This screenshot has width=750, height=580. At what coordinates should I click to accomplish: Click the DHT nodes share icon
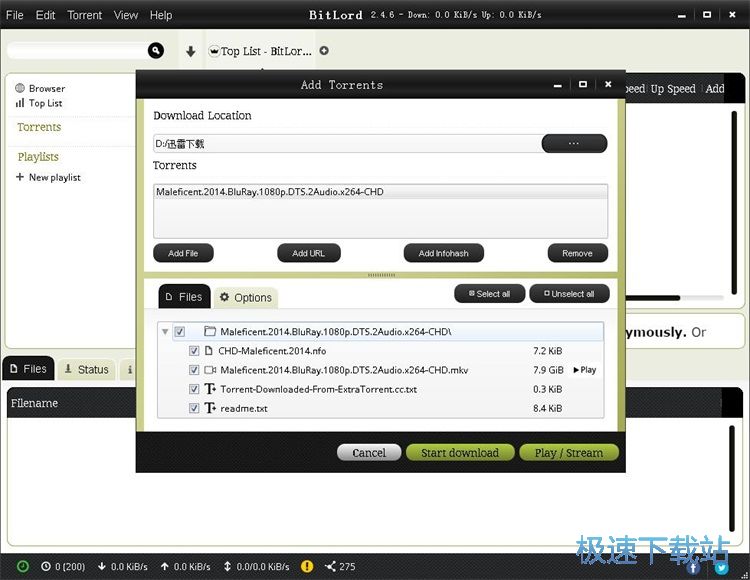coord(330,566)
